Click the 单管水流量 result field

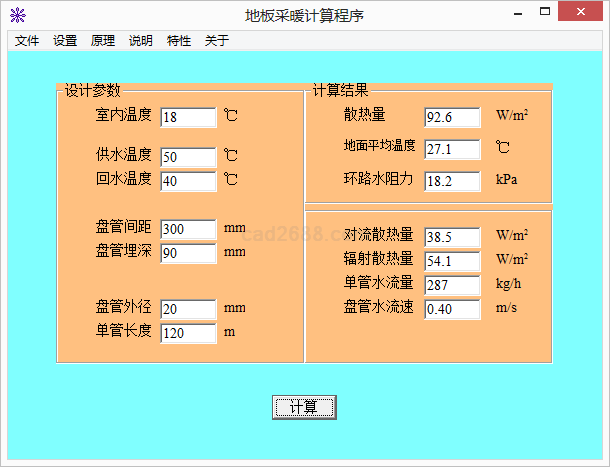pos(452,285)
